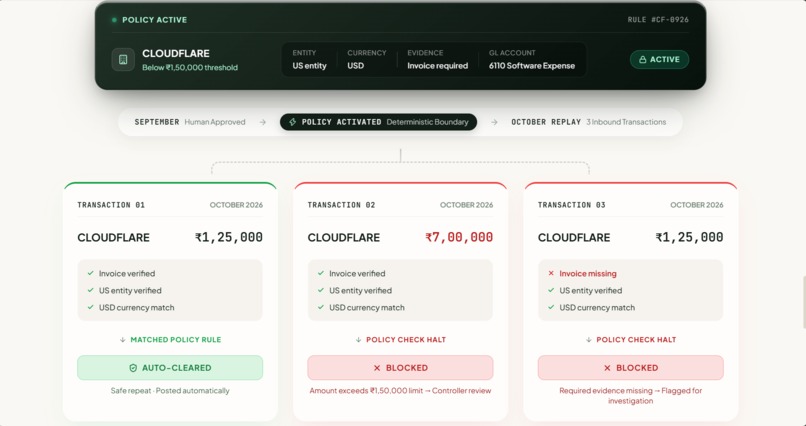Click the TRANSACTION 01 heading

coord(111,205)
